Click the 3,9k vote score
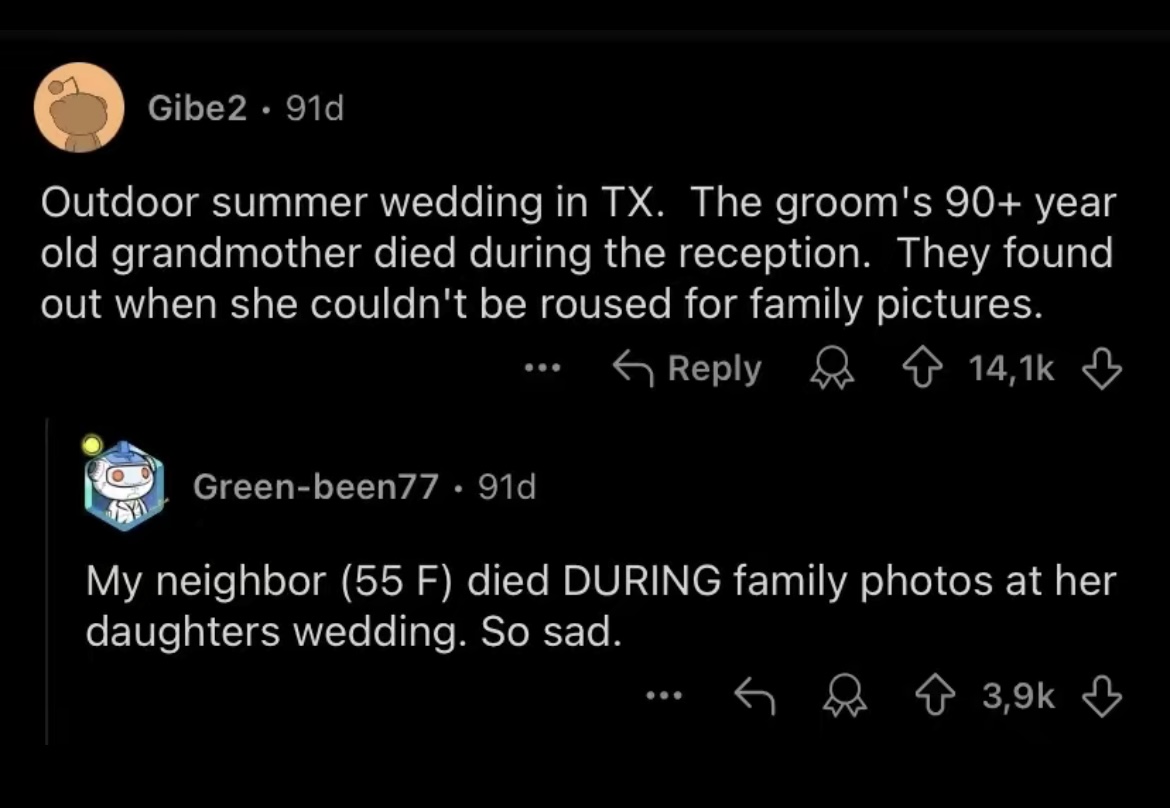Image resolution: width=1170 pixels, height=808 pixels. (x=1018, y=695)
